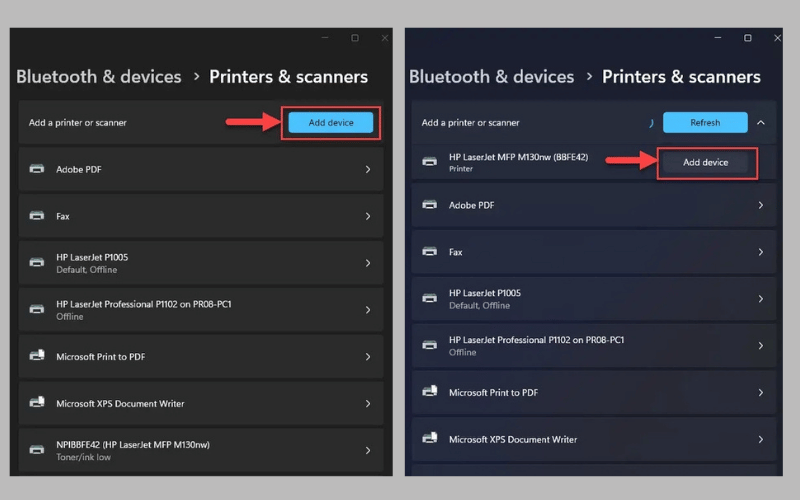Select Microsoft XPS Document Writer label, right window
The width and height of the screenshot is (800, 500).
click(513, 439)
